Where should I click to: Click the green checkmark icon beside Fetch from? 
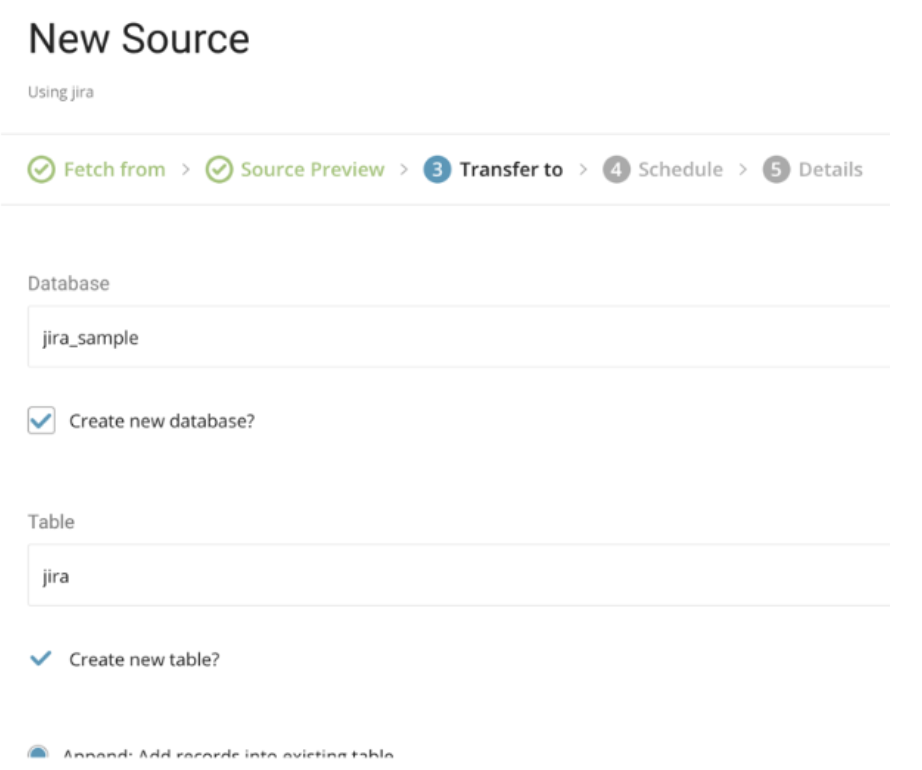point(41,170)
